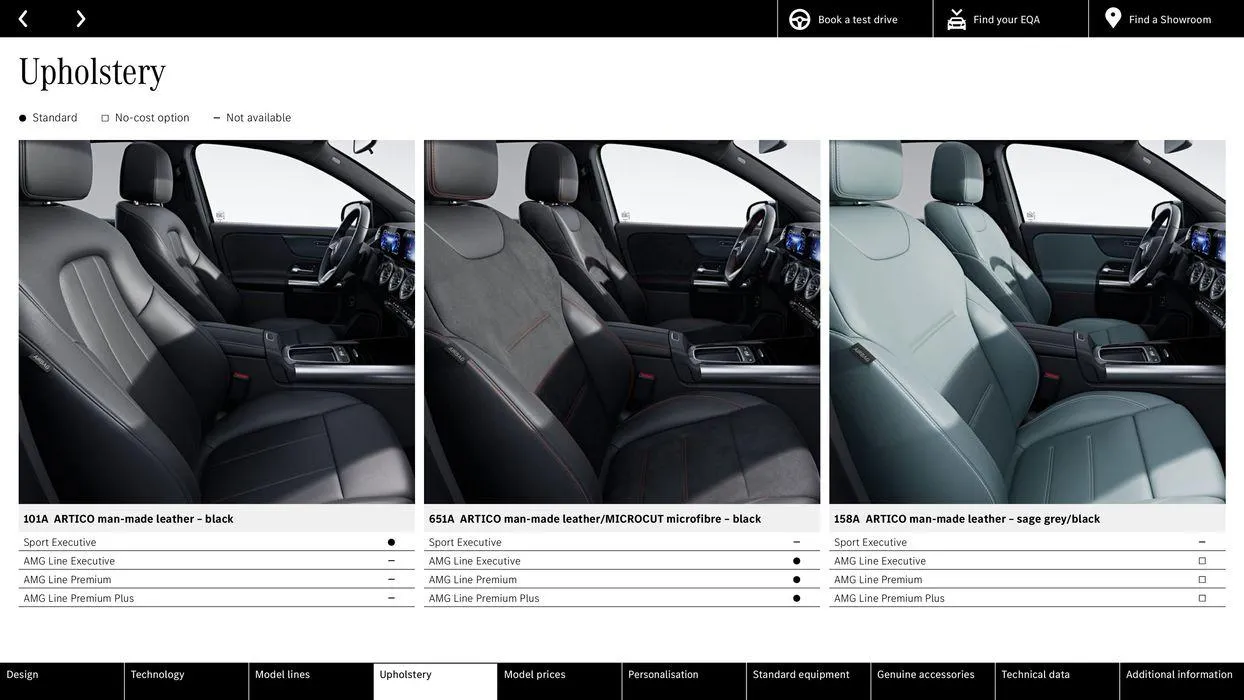The width and height of the screenshot is (1244, 700).
Task: Click Book a test drive link
Action: [x=857, y=20]
